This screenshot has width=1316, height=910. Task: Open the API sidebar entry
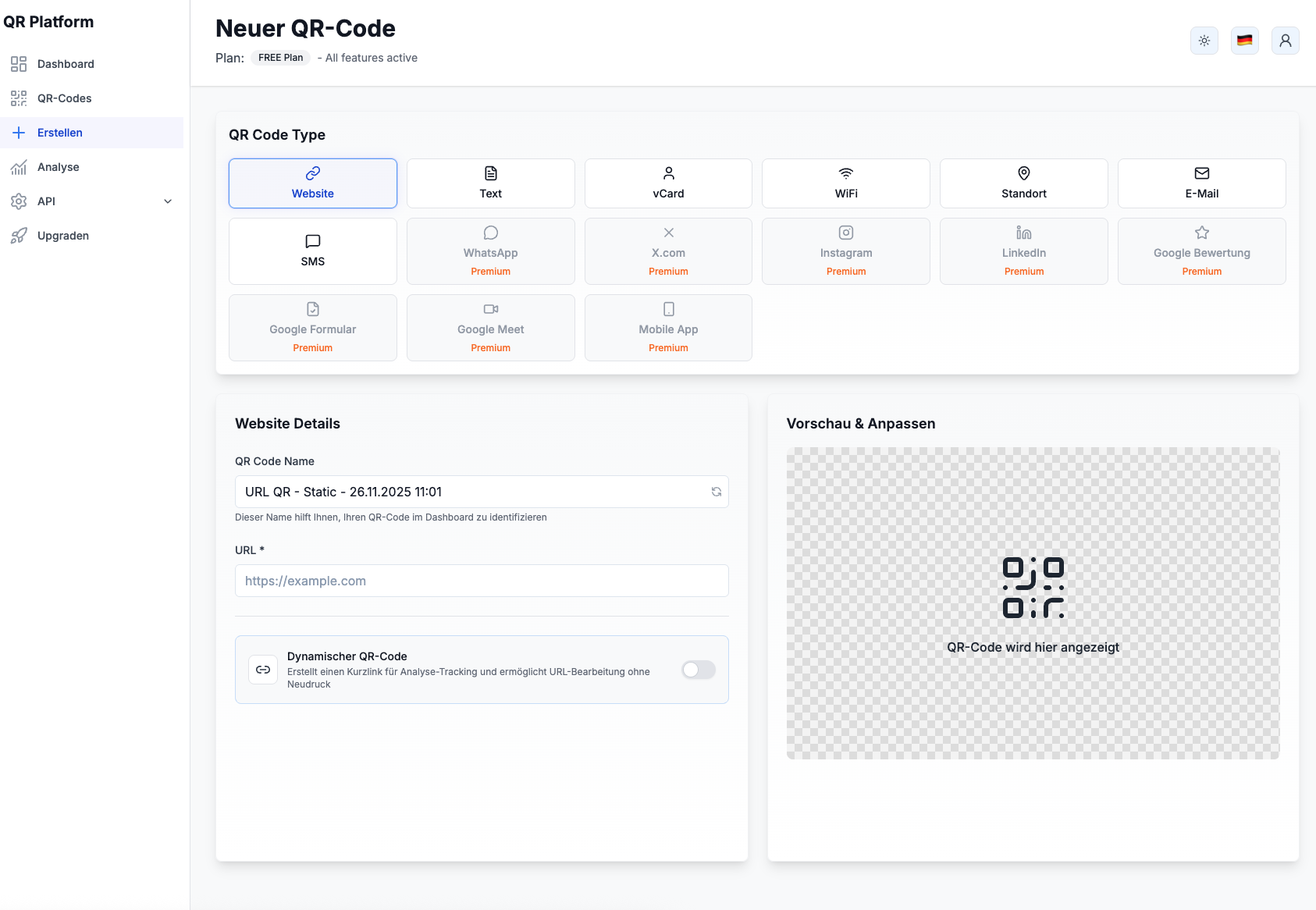[92, 201]
